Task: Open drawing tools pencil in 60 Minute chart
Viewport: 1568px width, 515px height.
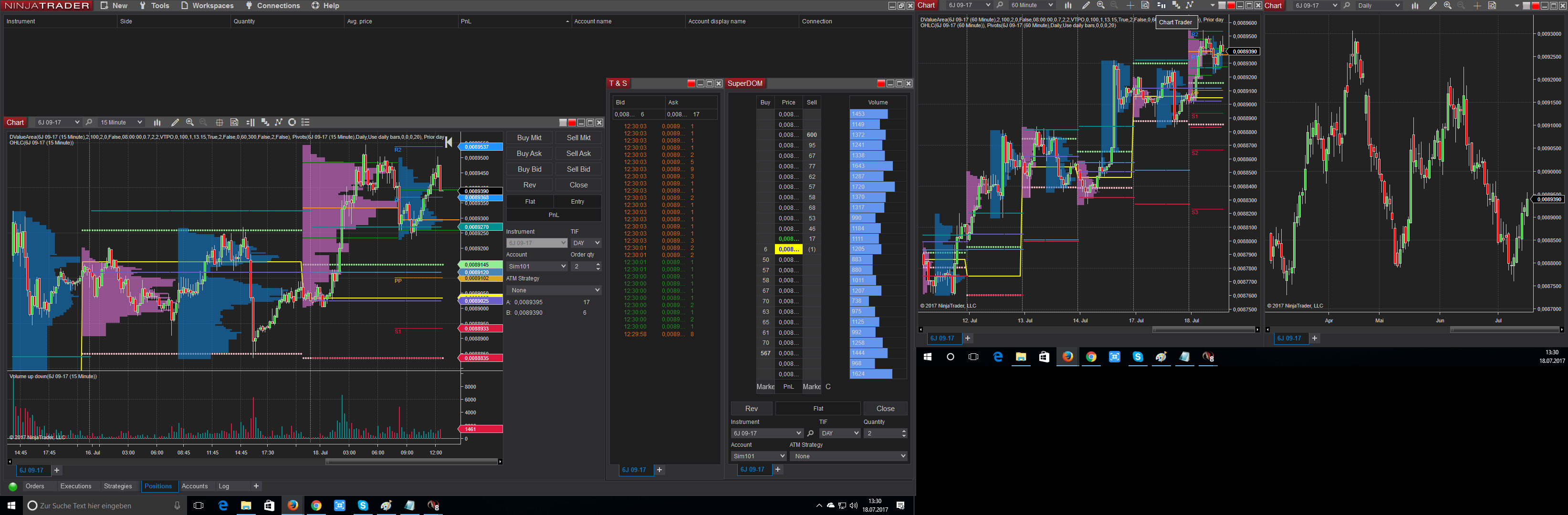Action: pyautogui.click(x=1086, y=5)
